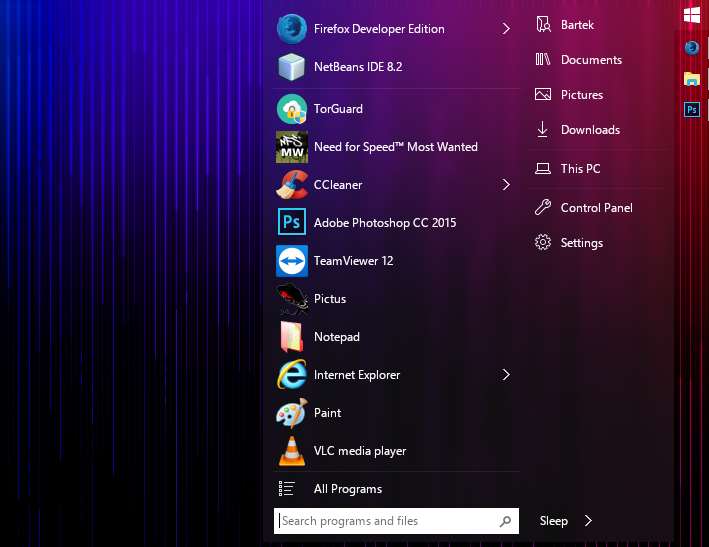This screenshot has height=547, width=709.
Task: Open the Firefox Developer Edition icon
Action: point(291,29)
